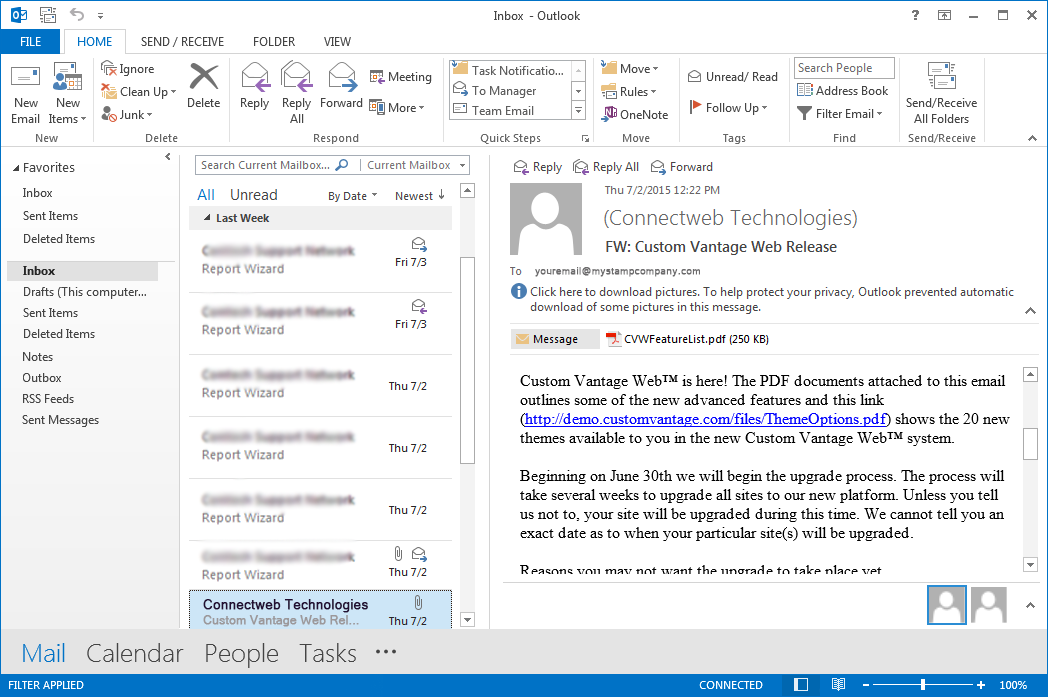Open the More respond dropdown
The height and width of the screenshot is (697, 1048).
coord(398,107)
